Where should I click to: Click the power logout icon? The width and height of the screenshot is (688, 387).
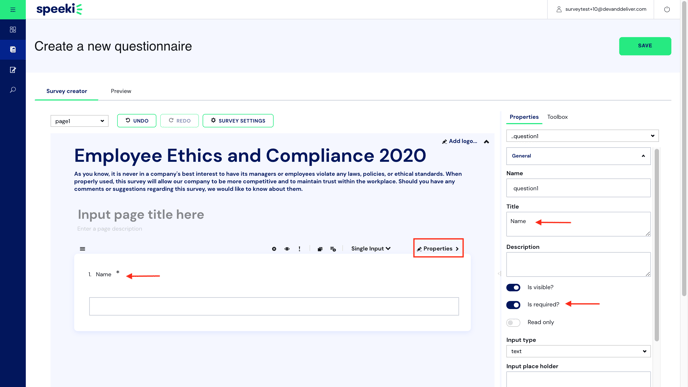coord(666,9)
